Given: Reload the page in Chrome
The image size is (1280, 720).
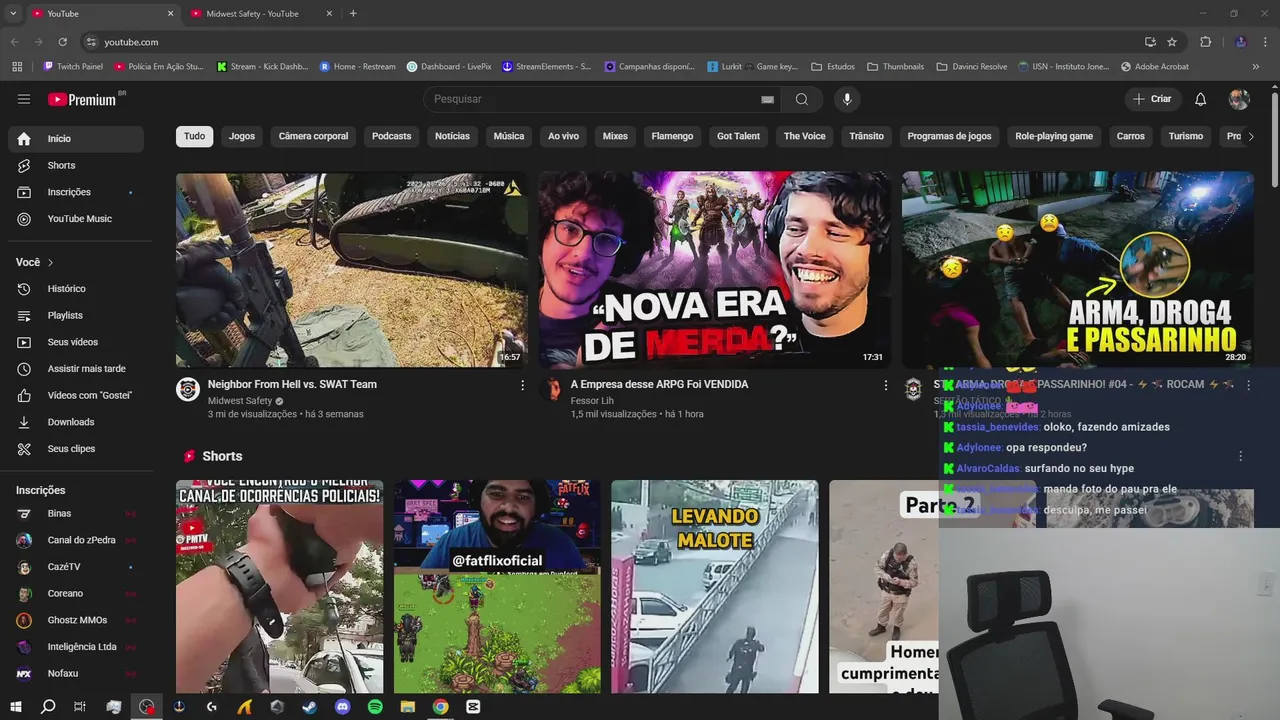Looking at the screenshot, I should 63,42.
